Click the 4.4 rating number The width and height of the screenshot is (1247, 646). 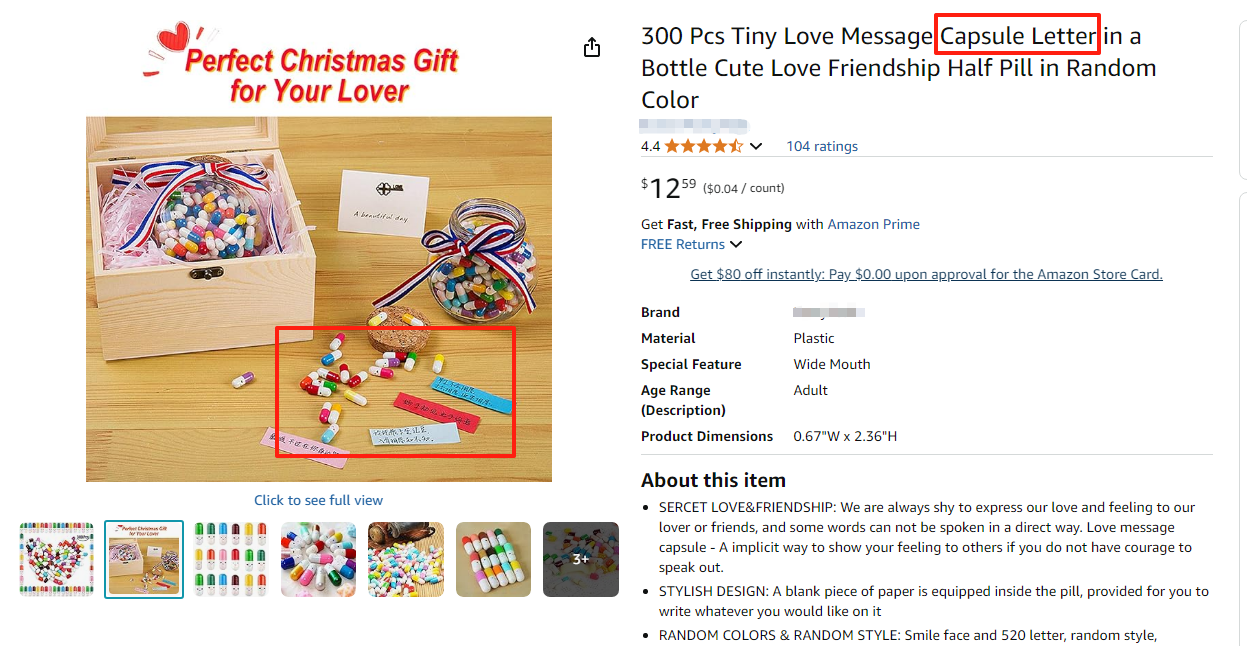(x=650, y=146)
